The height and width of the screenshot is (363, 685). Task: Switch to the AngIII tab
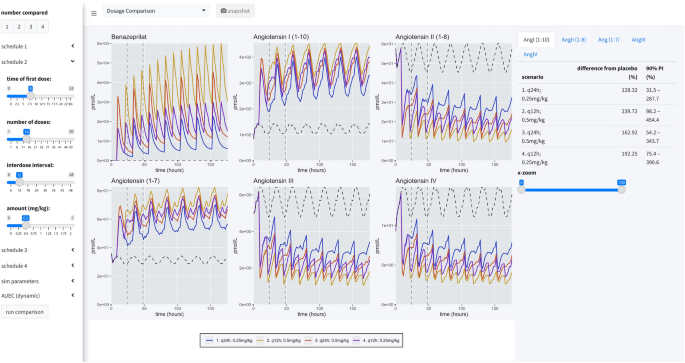click(638, 40)
